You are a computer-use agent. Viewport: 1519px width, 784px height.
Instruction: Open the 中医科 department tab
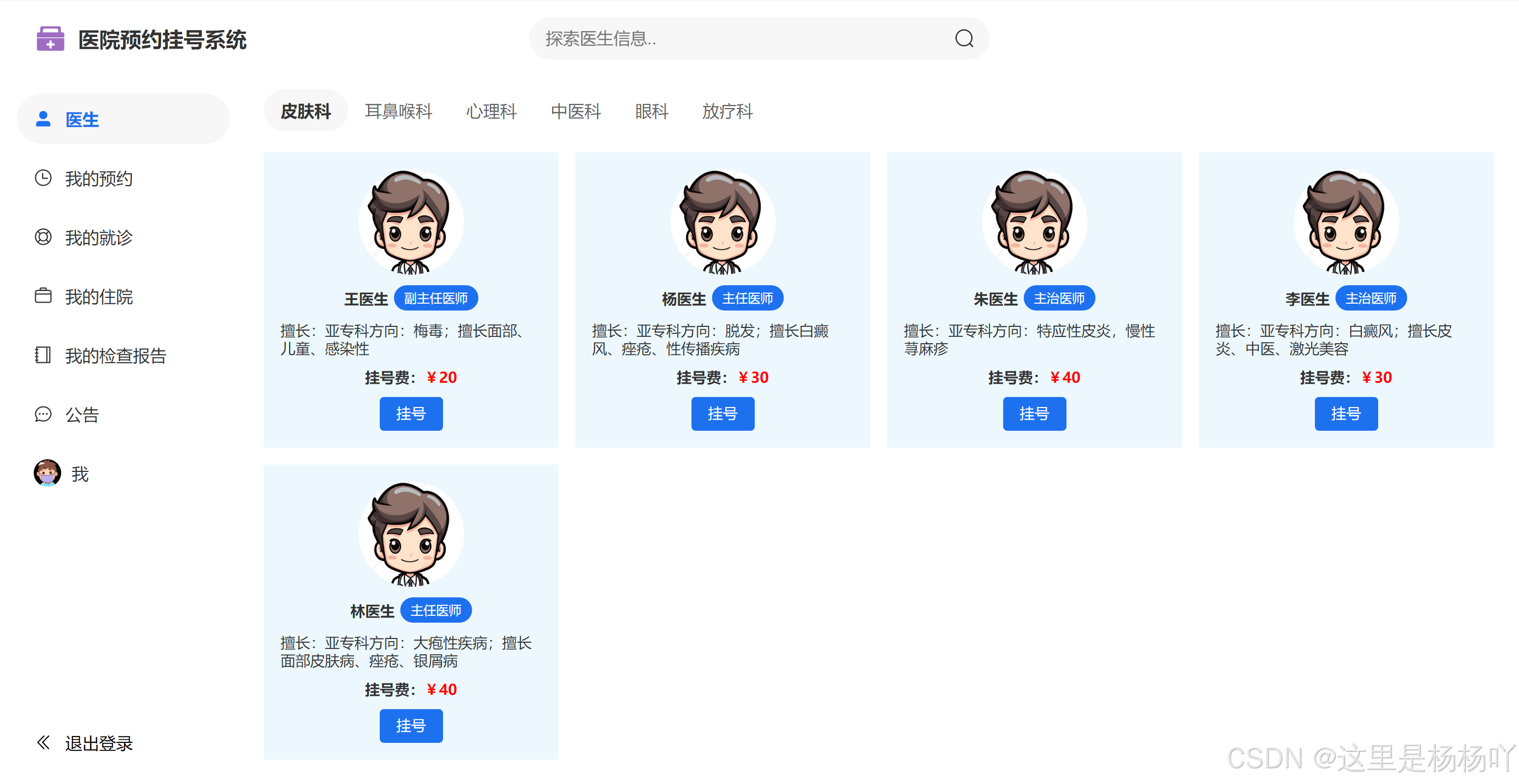pyautogui.click(x=575, y=111)
